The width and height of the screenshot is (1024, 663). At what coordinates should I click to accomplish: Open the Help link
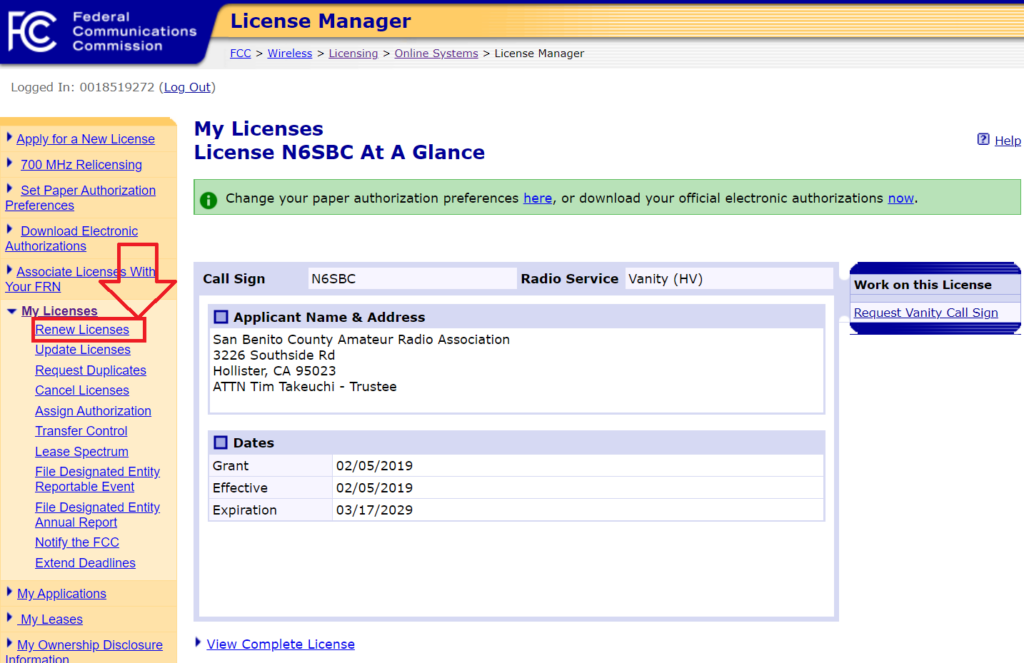(1007, 140)
